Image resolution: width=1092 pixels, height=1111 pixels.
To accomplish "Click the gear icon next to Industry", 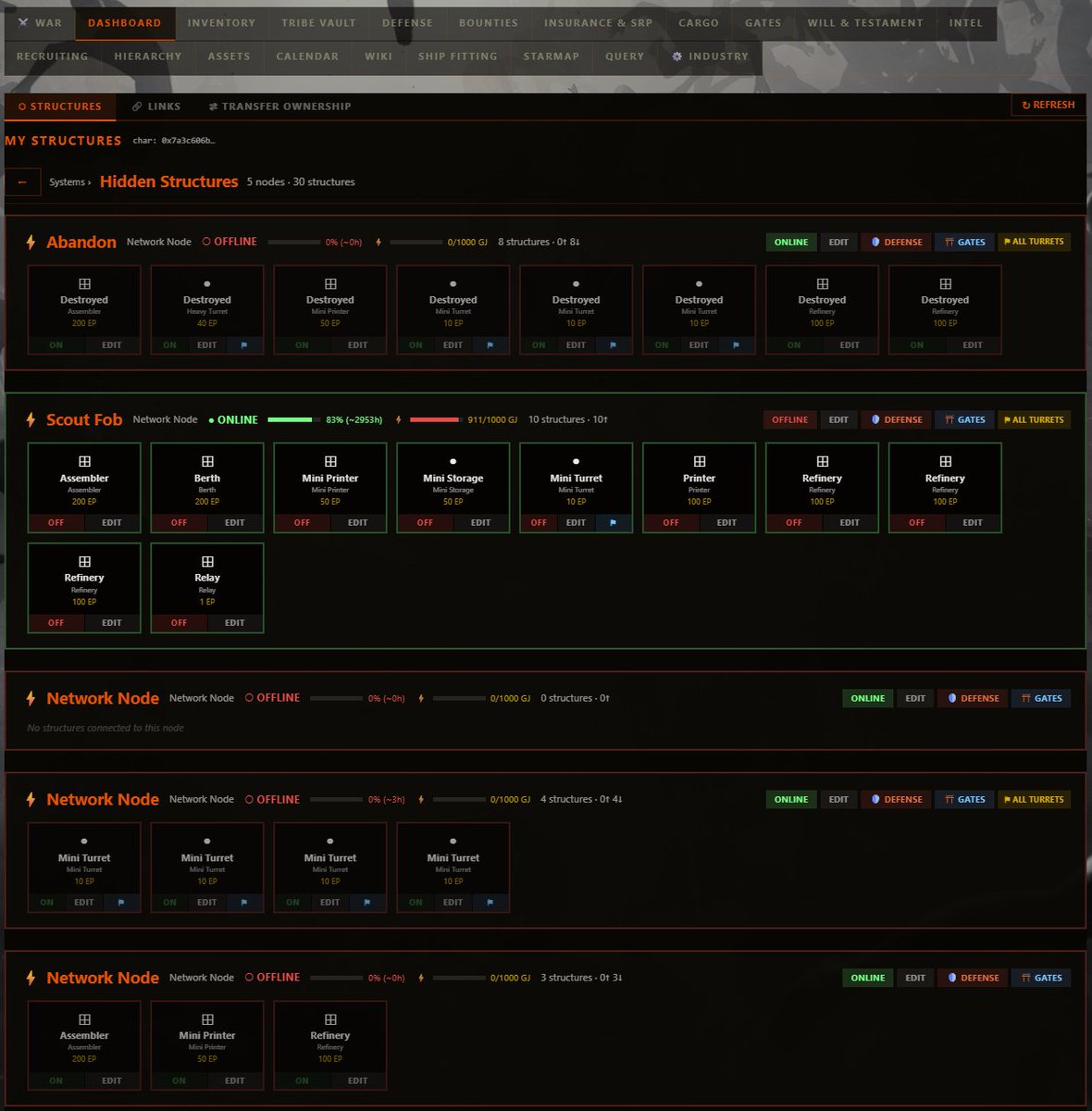I will coord(677,56).
